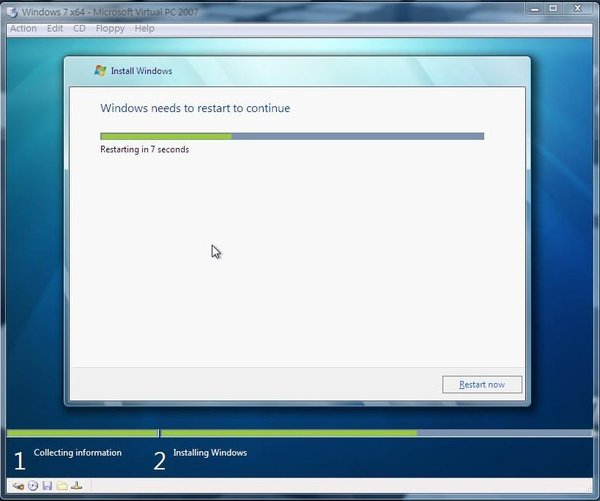Screen dimensions: 600x501
Task: Click the Virtual PC title bar icon
Action: (x=12, y=12)
